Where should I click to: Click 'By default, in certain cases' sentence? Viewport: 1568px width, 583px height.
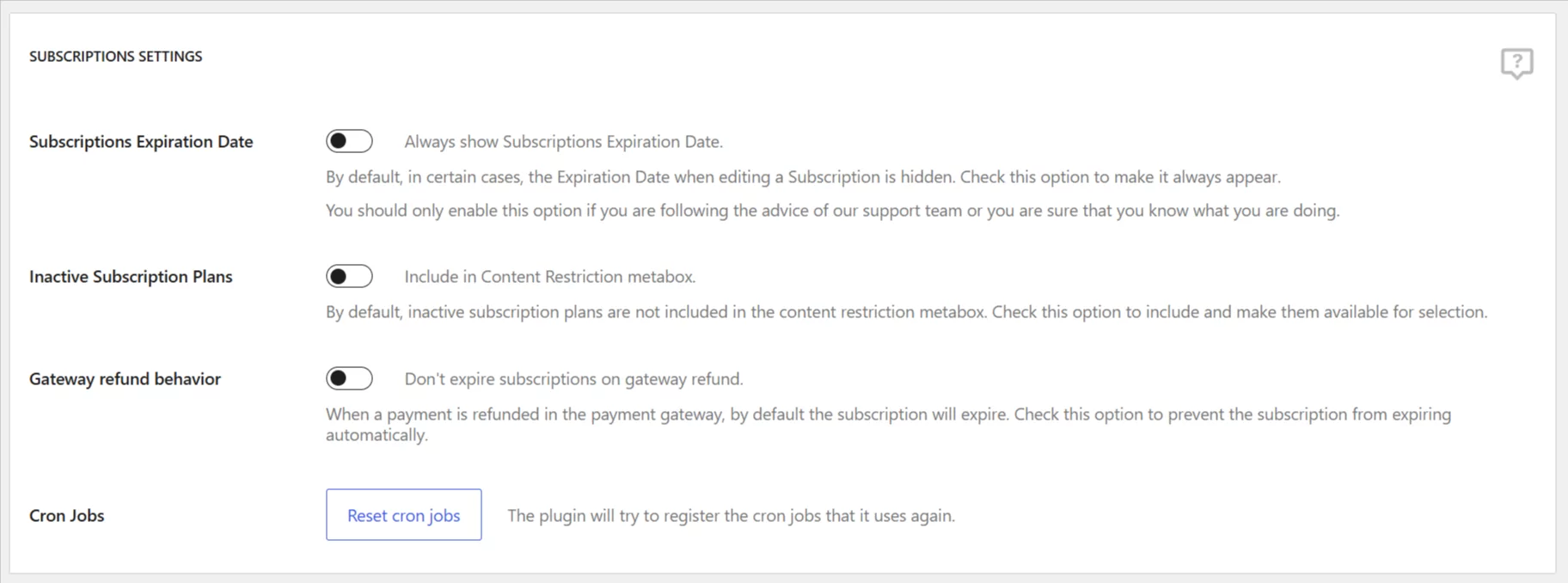[x=640, y=177]
